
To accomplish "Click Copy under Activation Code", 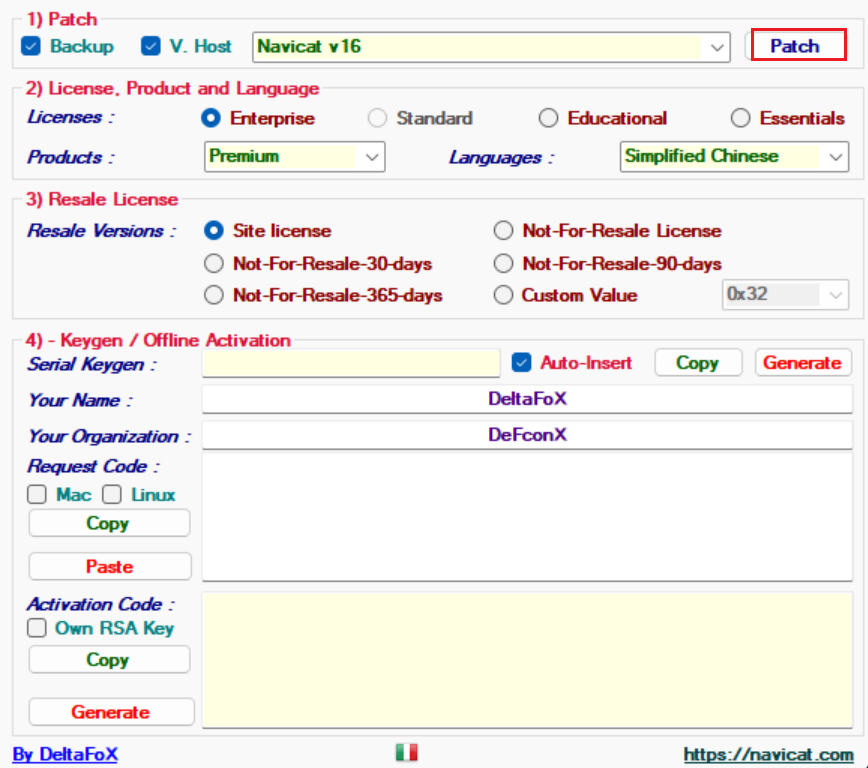I will 108,660.
